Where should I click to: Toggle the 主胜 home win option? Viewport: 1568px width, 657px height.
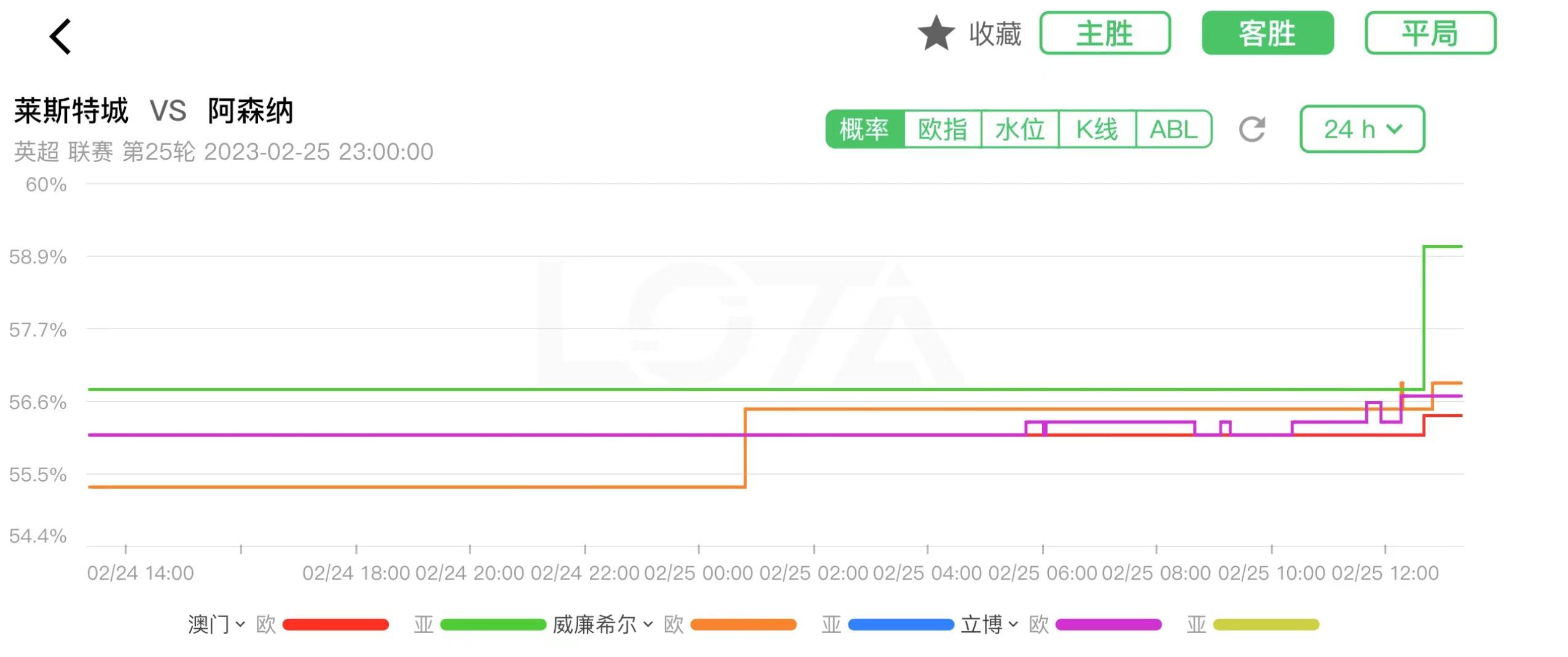pyautogui.click(x=1105, y=33)
